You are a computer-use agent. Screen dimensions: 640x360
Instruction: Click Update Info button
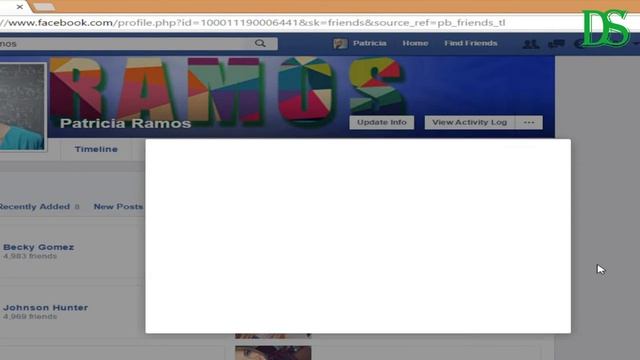(382, 122)
